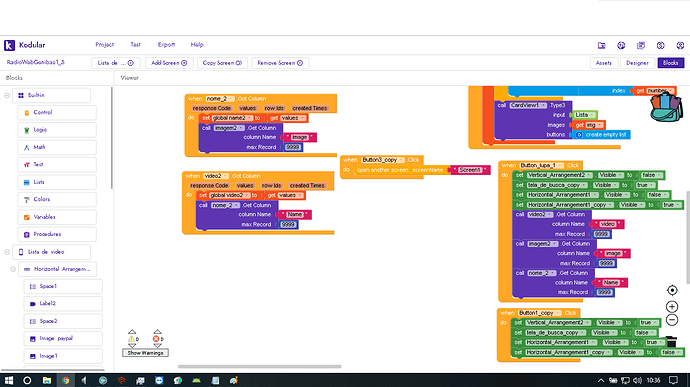
Task: Open the Logic blocks drawer
Action: click(x=57, y=130)
